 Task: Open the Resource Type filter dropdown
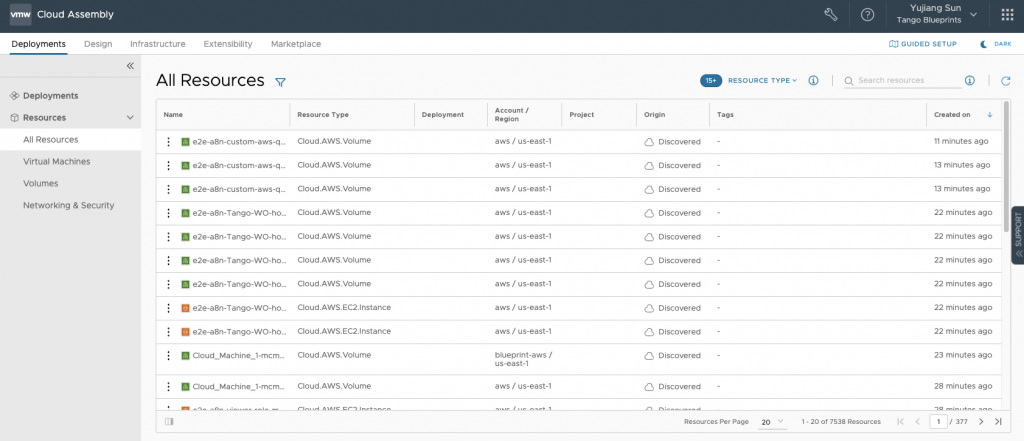(x=762, y=81)
